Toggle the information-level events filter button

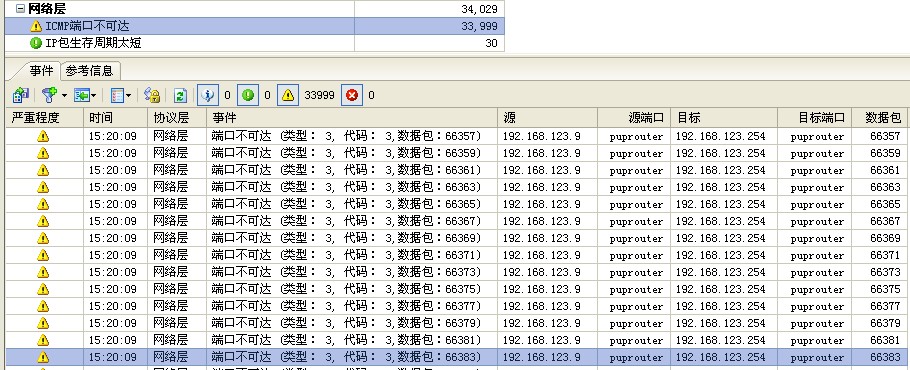tap(208, 95)
